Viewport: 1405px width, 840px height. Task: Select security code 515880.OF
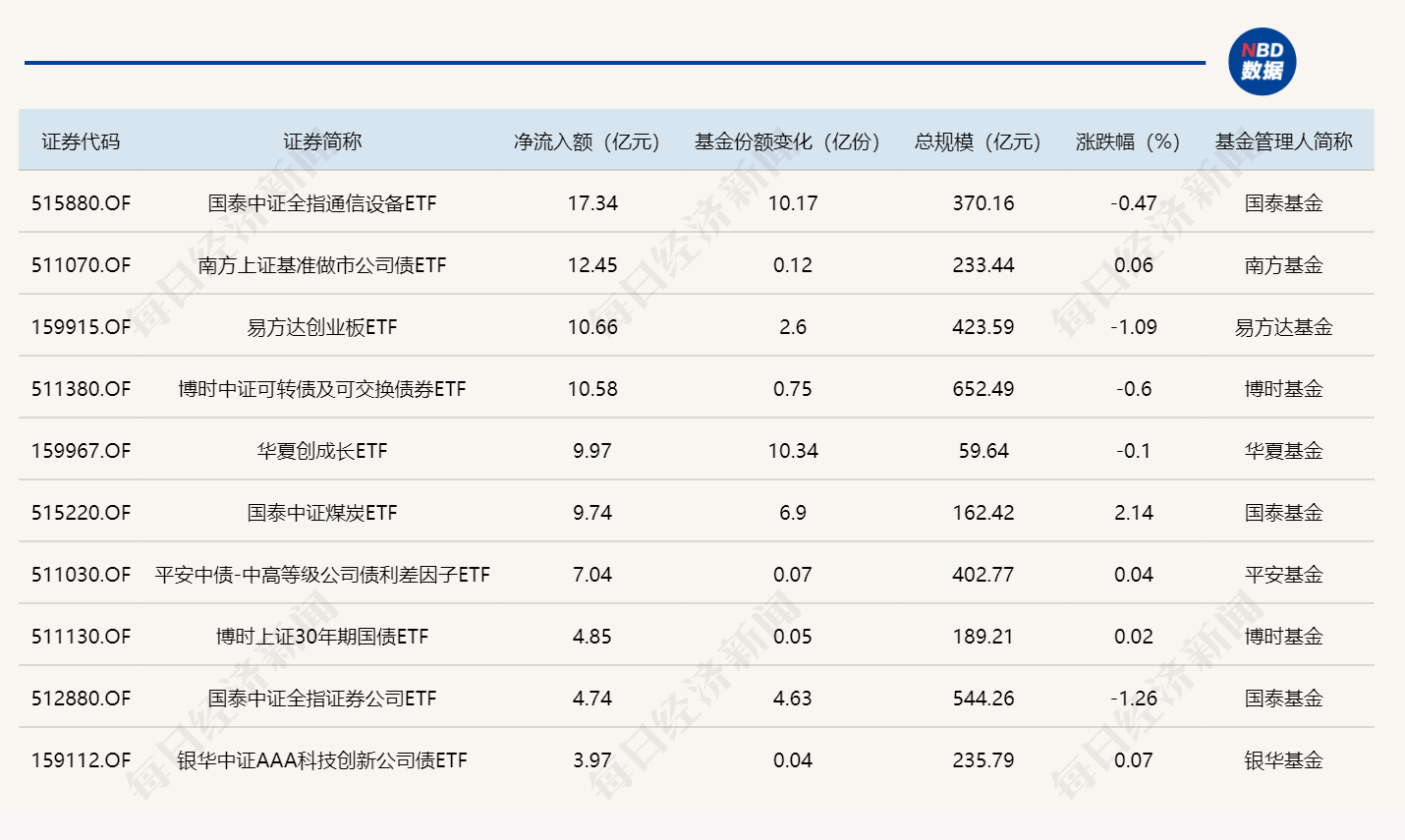click(x=81, y=203)
